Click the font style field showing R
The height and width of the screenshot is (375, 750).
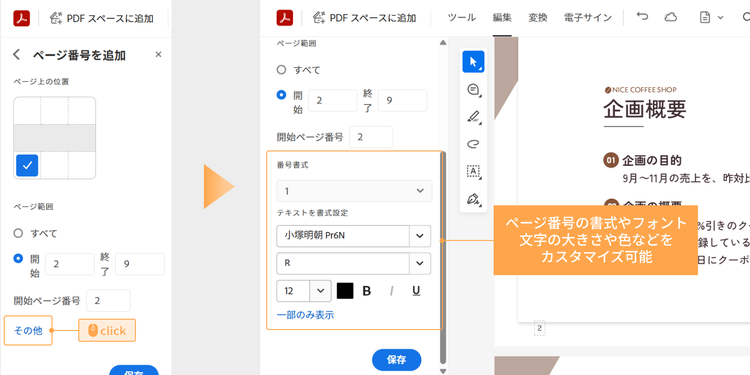pos(343,263)
